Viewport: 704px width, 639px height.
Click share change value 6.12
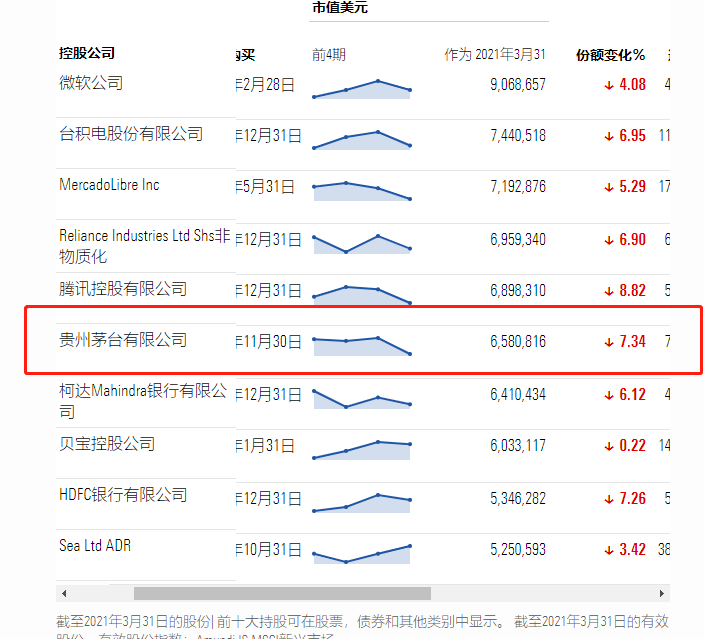pyautogui.click(x=632, y=394)
